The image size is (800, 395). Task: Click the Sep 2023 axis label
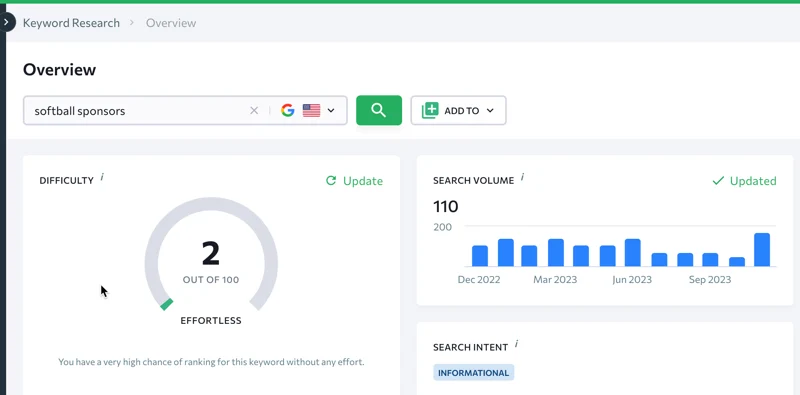pos(710,280)
